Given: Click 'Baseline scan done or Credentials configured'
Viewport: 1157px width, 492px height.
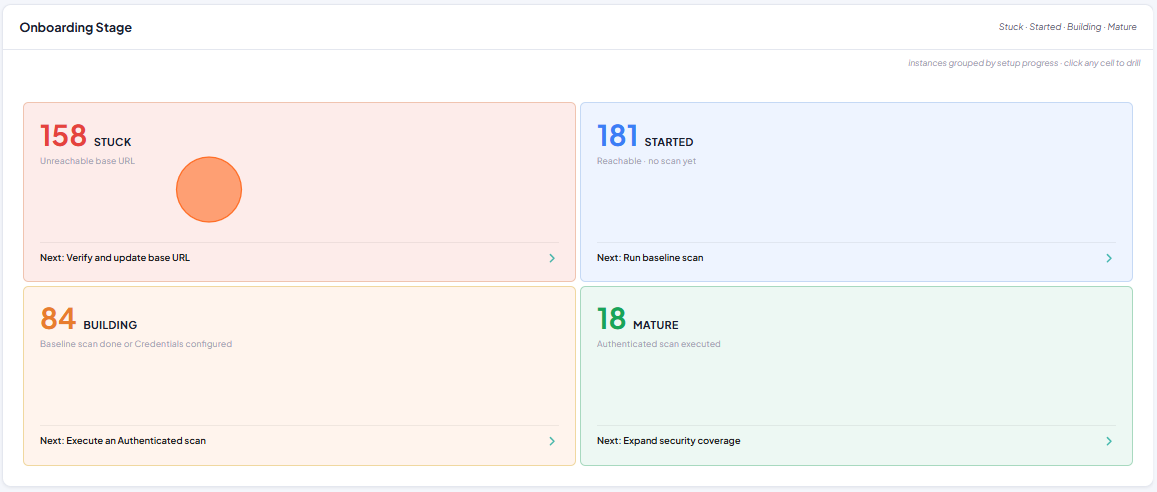Looking at the screenshot, I should coord(136,344).
